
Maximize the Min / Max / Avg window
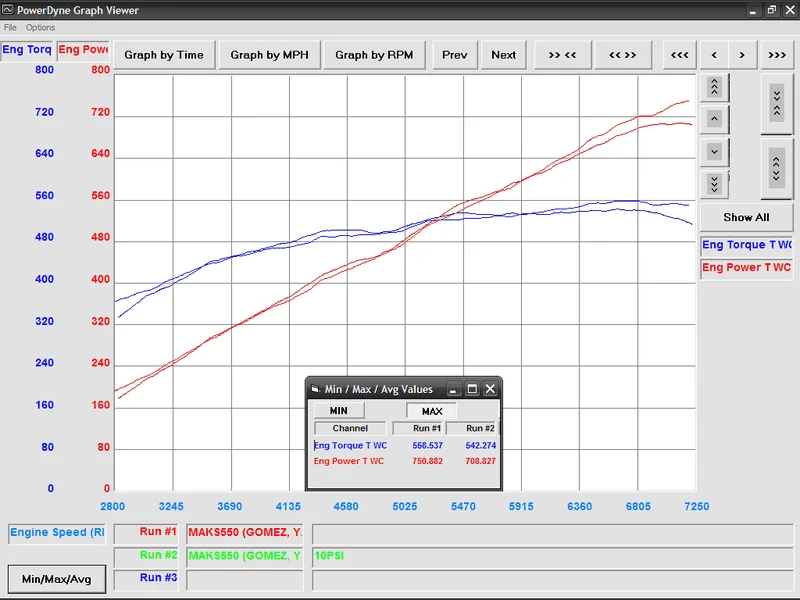click(x=472, y=390)
